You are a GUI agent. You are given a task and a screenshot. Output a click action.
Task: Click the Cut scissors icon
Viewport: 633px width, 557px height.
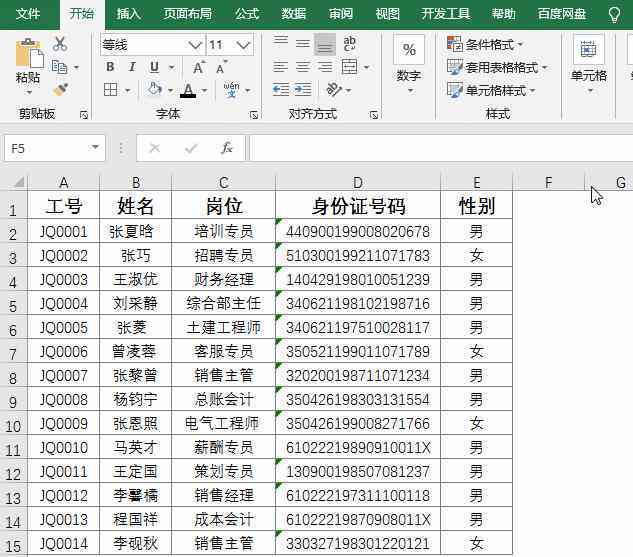point(60,44)
